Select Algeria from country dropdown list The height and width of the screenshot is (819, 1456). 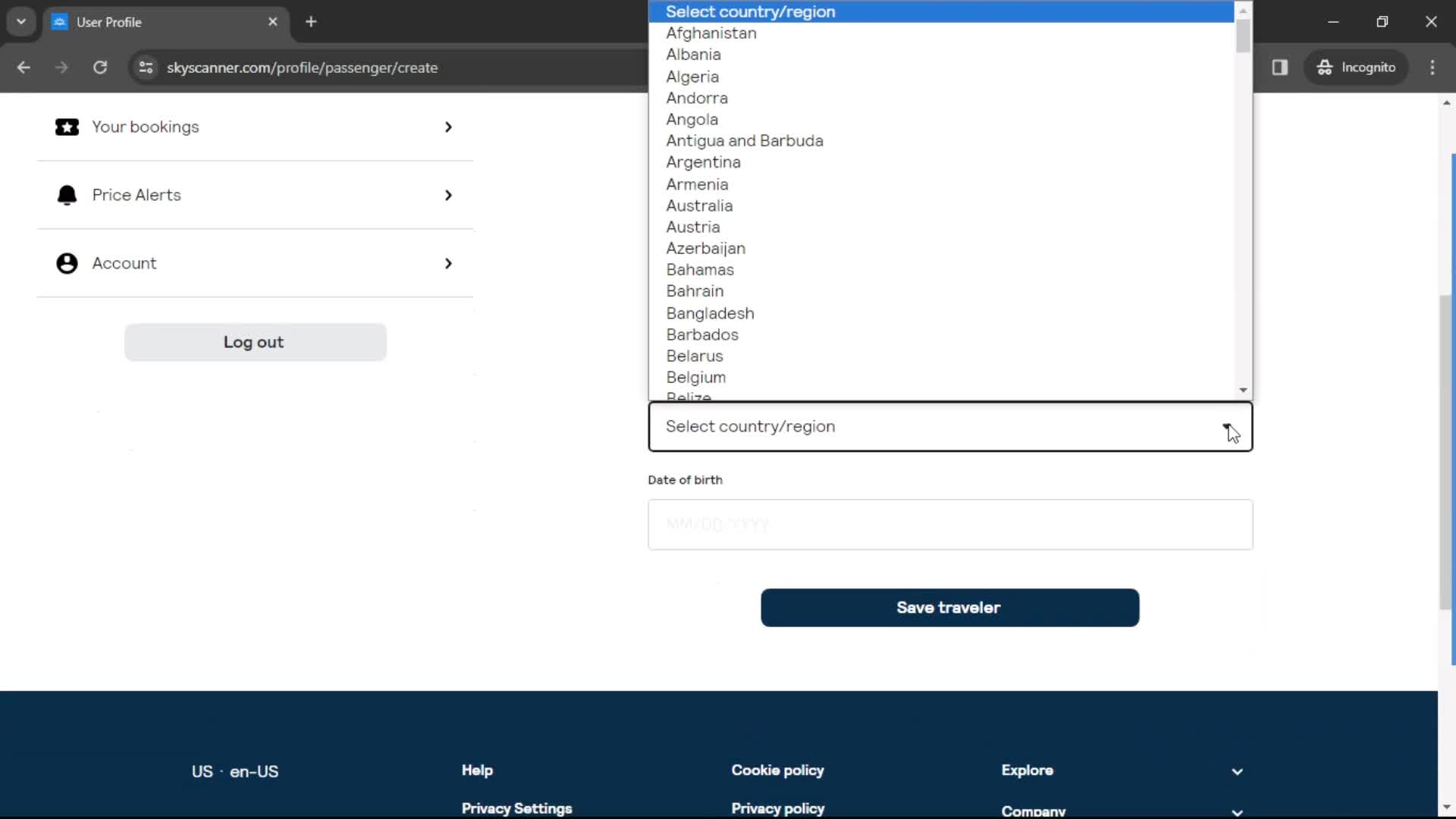click(692, 76)
